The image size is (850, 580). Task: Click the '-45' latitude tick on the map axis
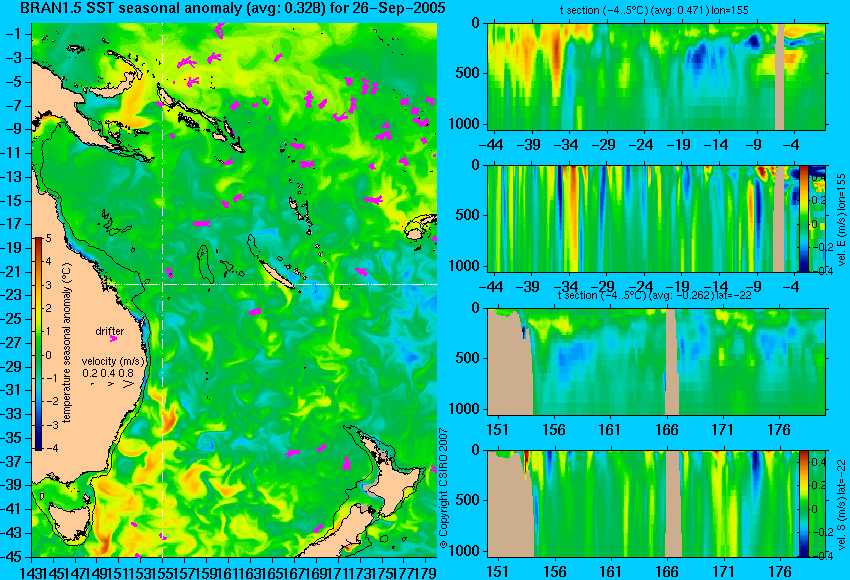(x=12, y=556)
